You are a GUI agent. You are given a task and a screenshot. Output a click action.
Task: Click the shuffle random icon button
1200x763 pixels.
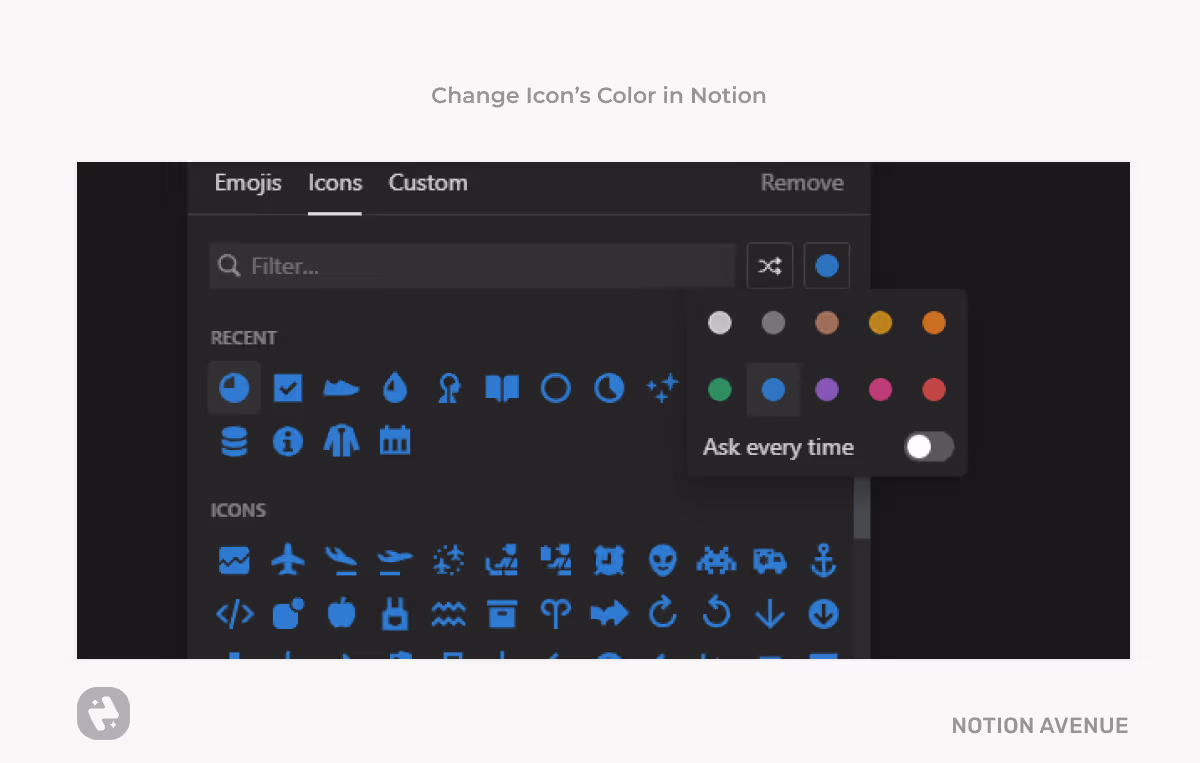(x=769, y=266)
